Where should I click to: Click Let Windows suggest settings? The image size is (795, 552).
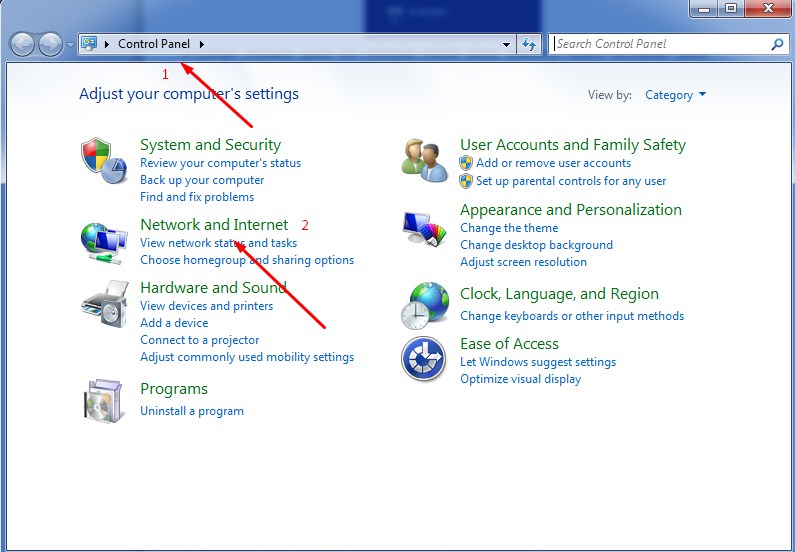(538, 362)
